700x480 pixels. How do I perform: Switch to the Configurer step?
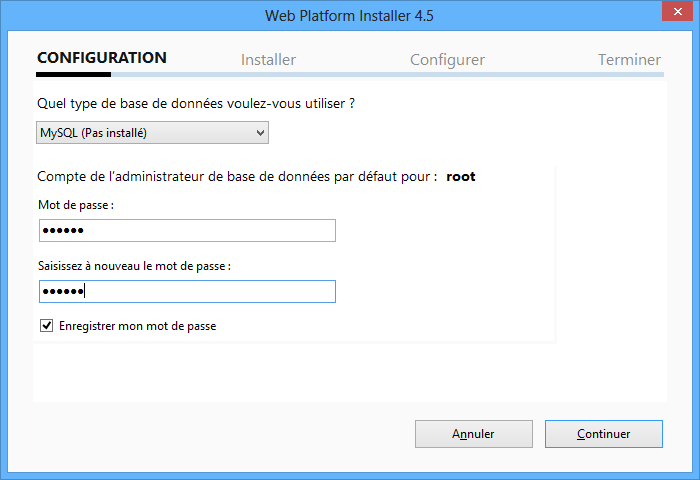point(447,60)
